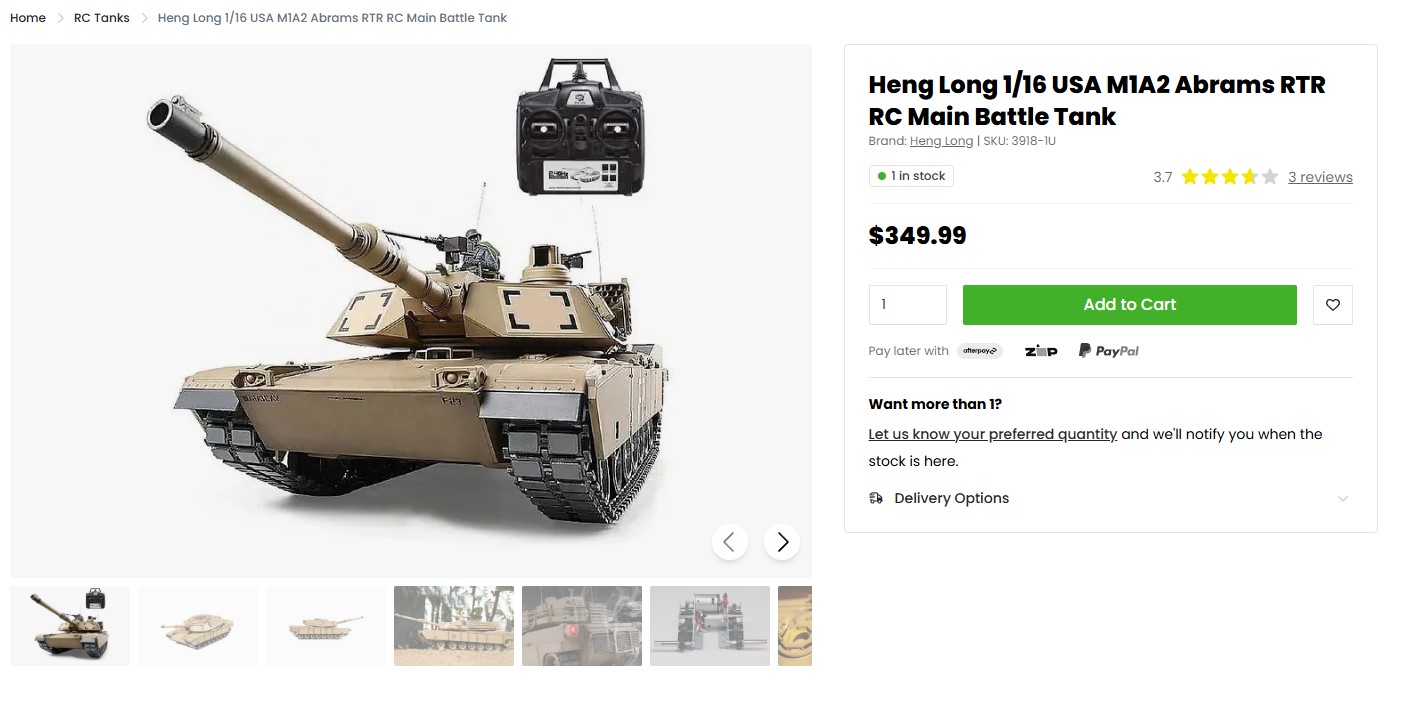Image resolution: width=1405 pixels, height=718 pixels.
Task: Open the Heng Long brand link
Action: 940,140
